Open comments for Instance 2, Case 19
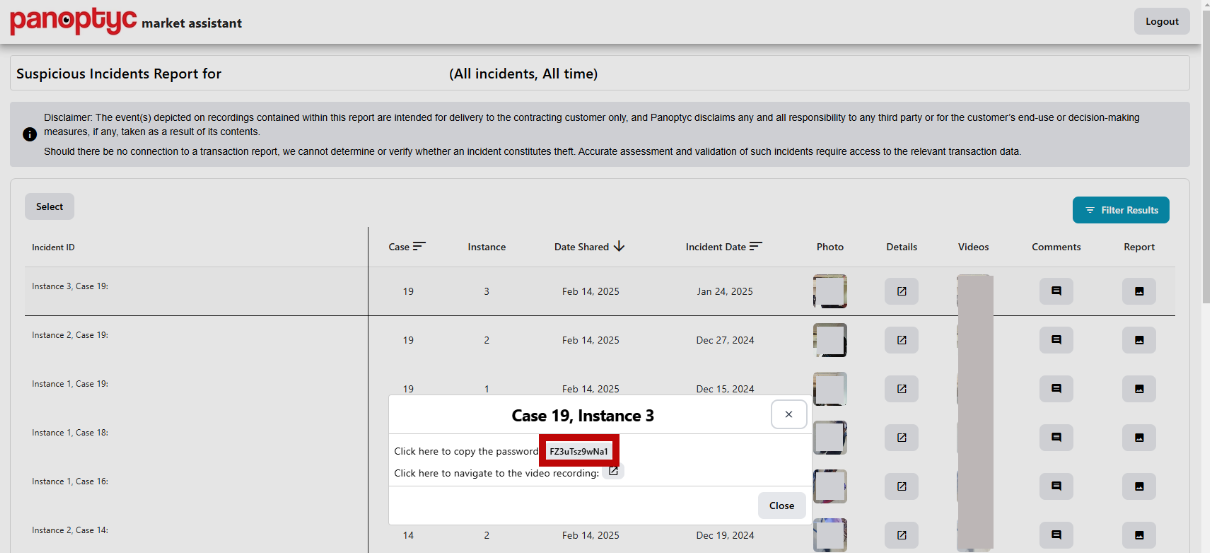Screen dimensions: 1210x553 pyautogui.click(x=1056, y=340)
